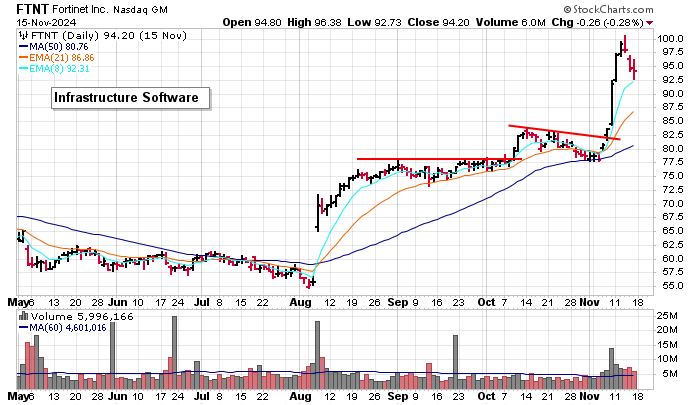Click the 'Sep' label on price chart axis

[398, 303]
